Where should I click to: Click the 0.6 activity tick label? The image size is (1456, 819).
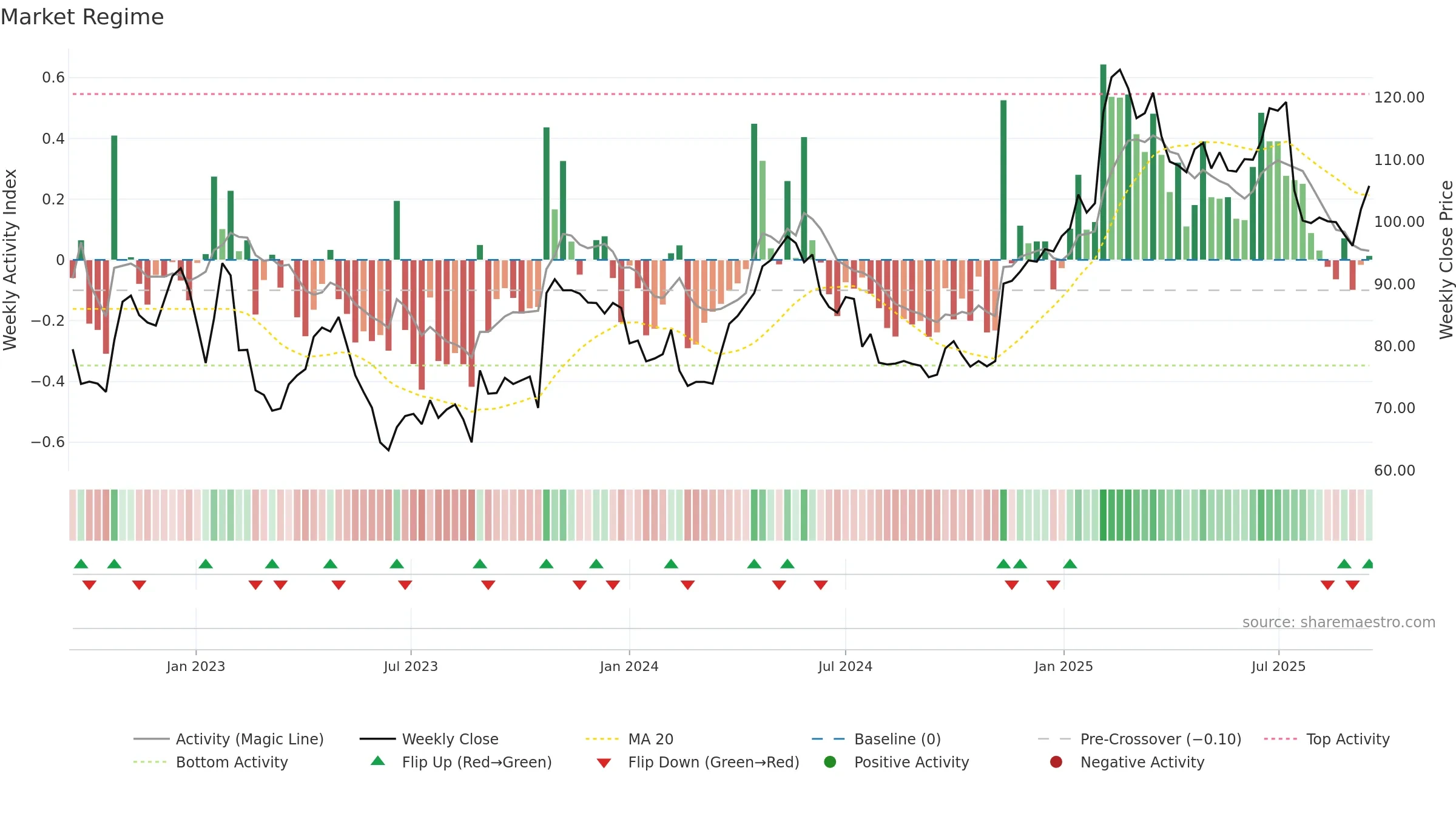(53, 78)
